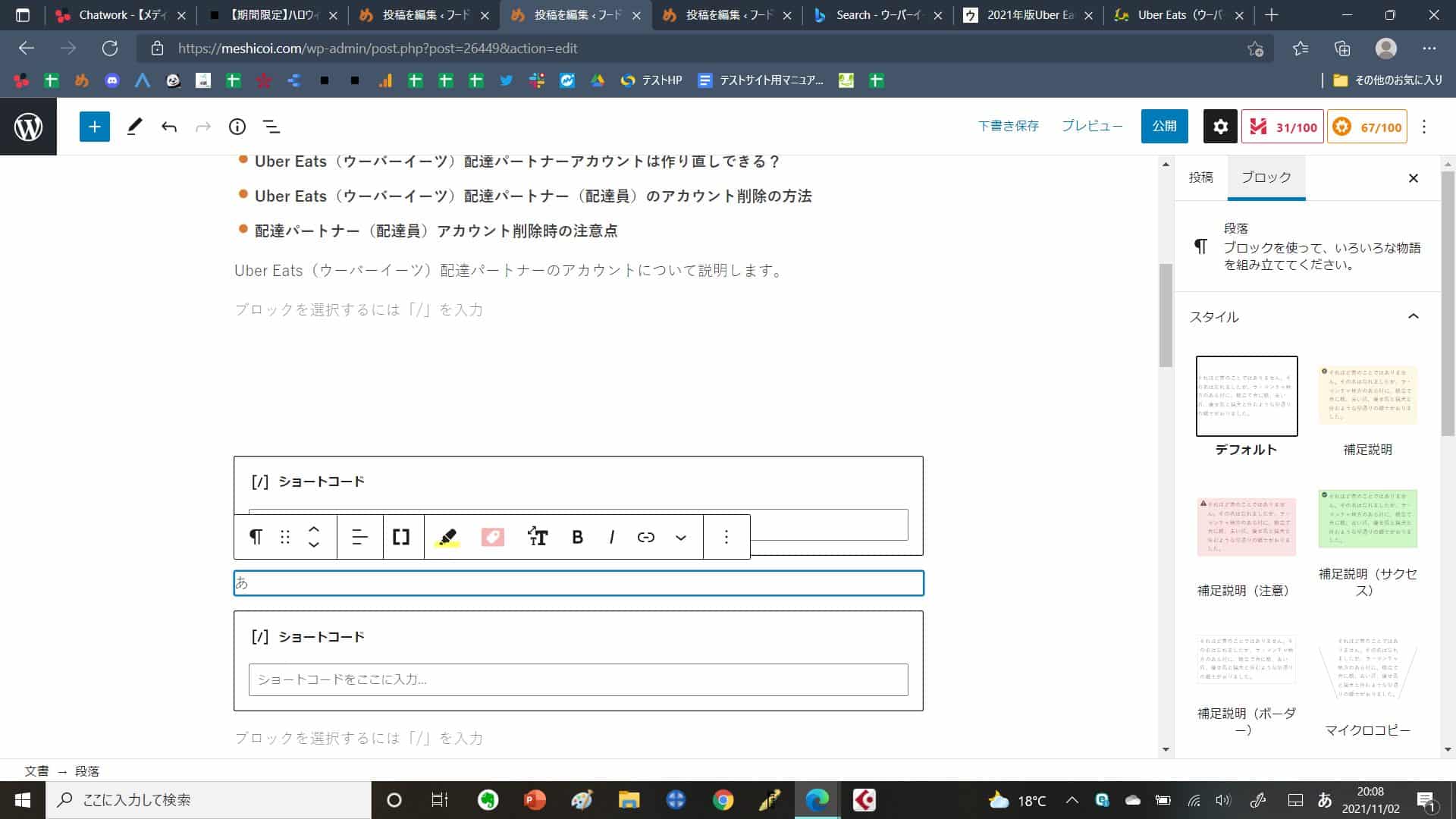
Task: Open the font size tool
Action: (538, 537)
